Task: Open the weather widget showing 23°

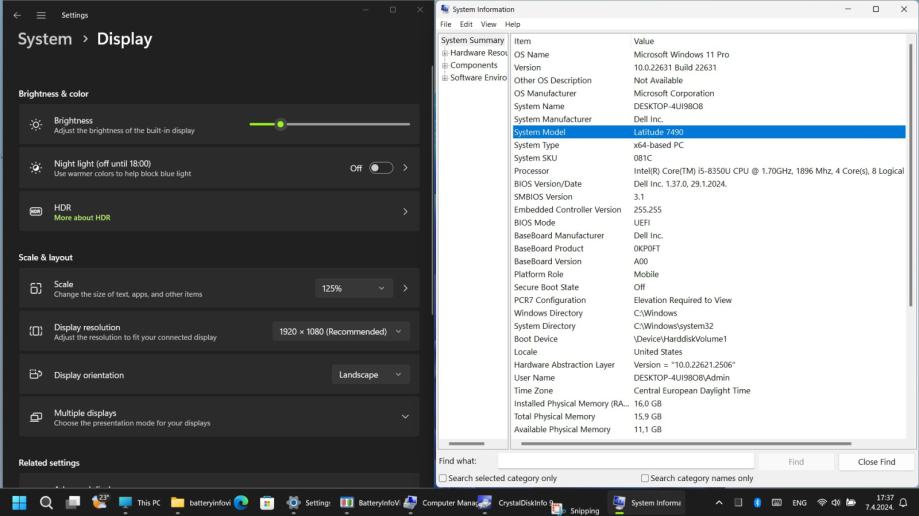Action: (x=100, y=502)
